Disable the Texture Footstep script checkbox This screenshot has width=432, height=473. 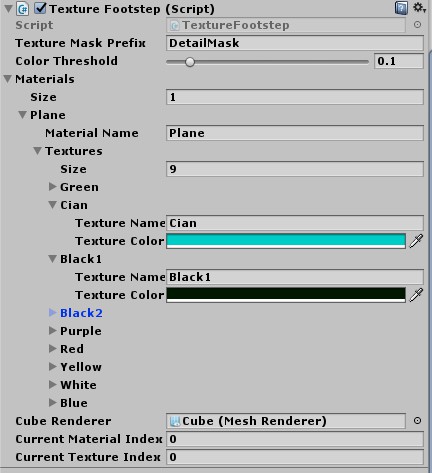coord(40,8)
